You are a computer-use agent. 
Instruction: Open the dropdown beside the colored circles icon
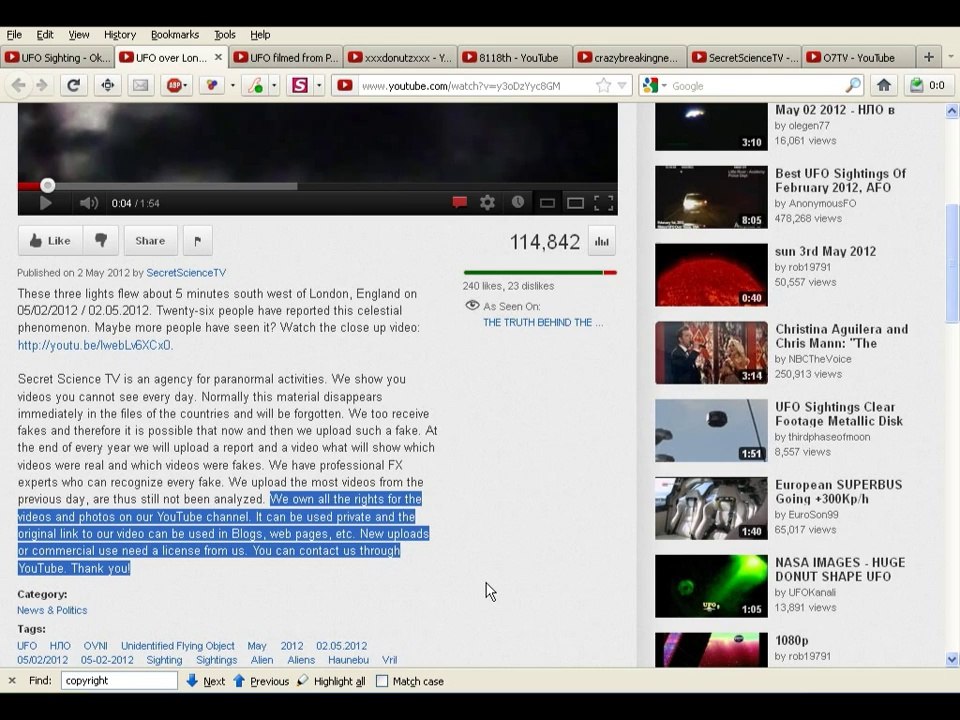tap(233, 86)
